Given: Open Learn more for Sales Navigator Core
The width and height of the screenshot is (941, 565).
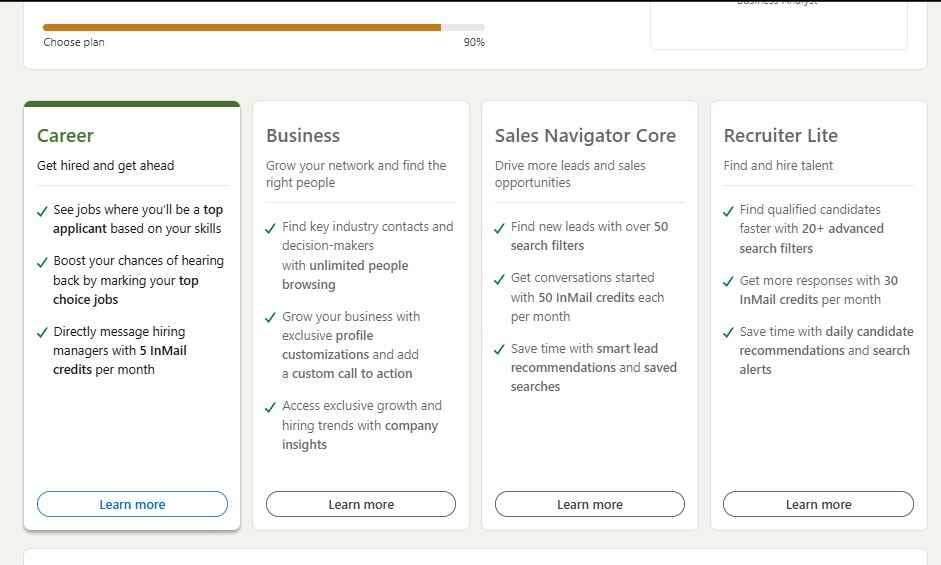Looking at the screenshot, I should 589,504.
